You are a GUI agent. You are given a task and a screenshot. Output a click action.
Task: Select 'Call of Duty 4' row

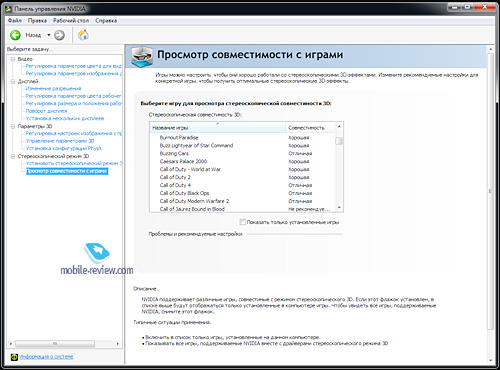coord(243,185)
